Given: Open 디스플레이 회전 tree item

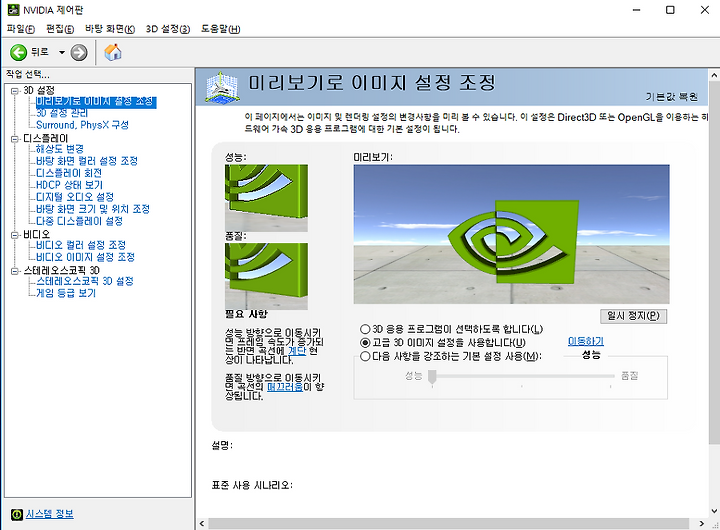Looking at the screenshot, I should 69,173.
